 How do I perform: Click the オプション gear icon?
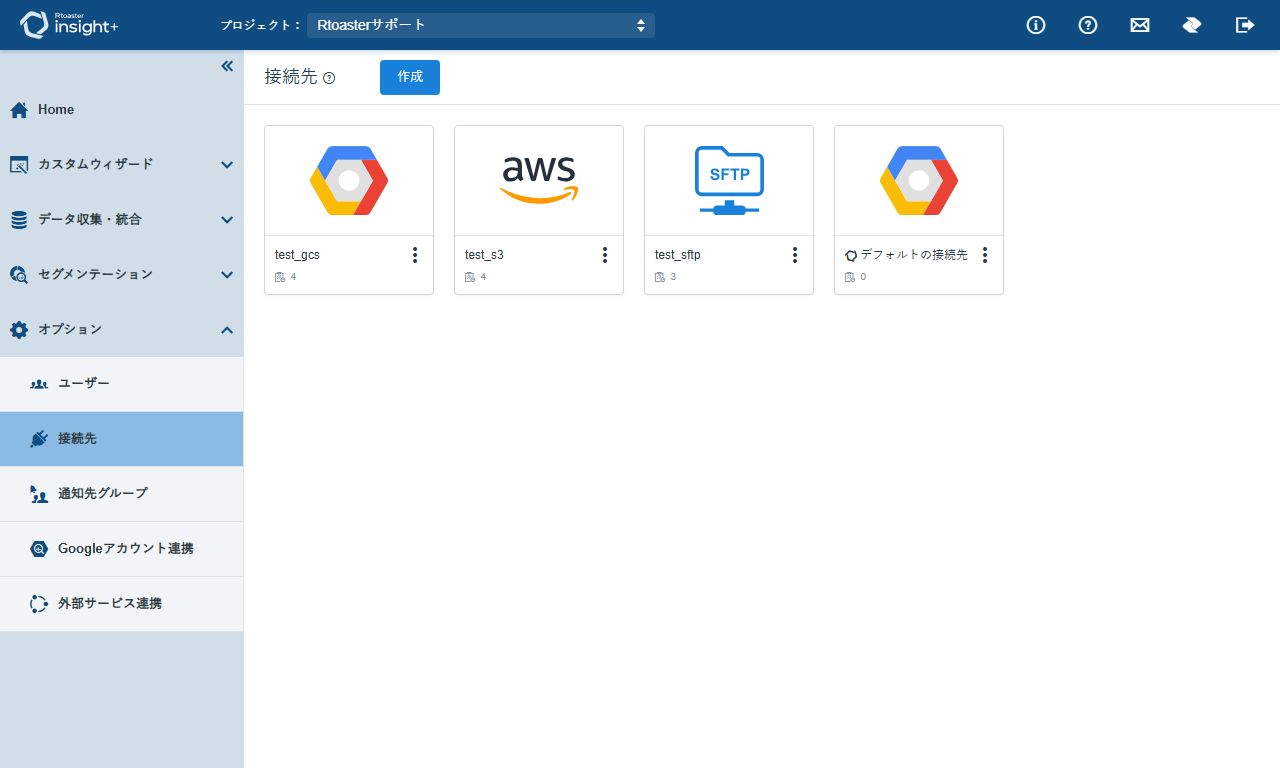(19, 329)
